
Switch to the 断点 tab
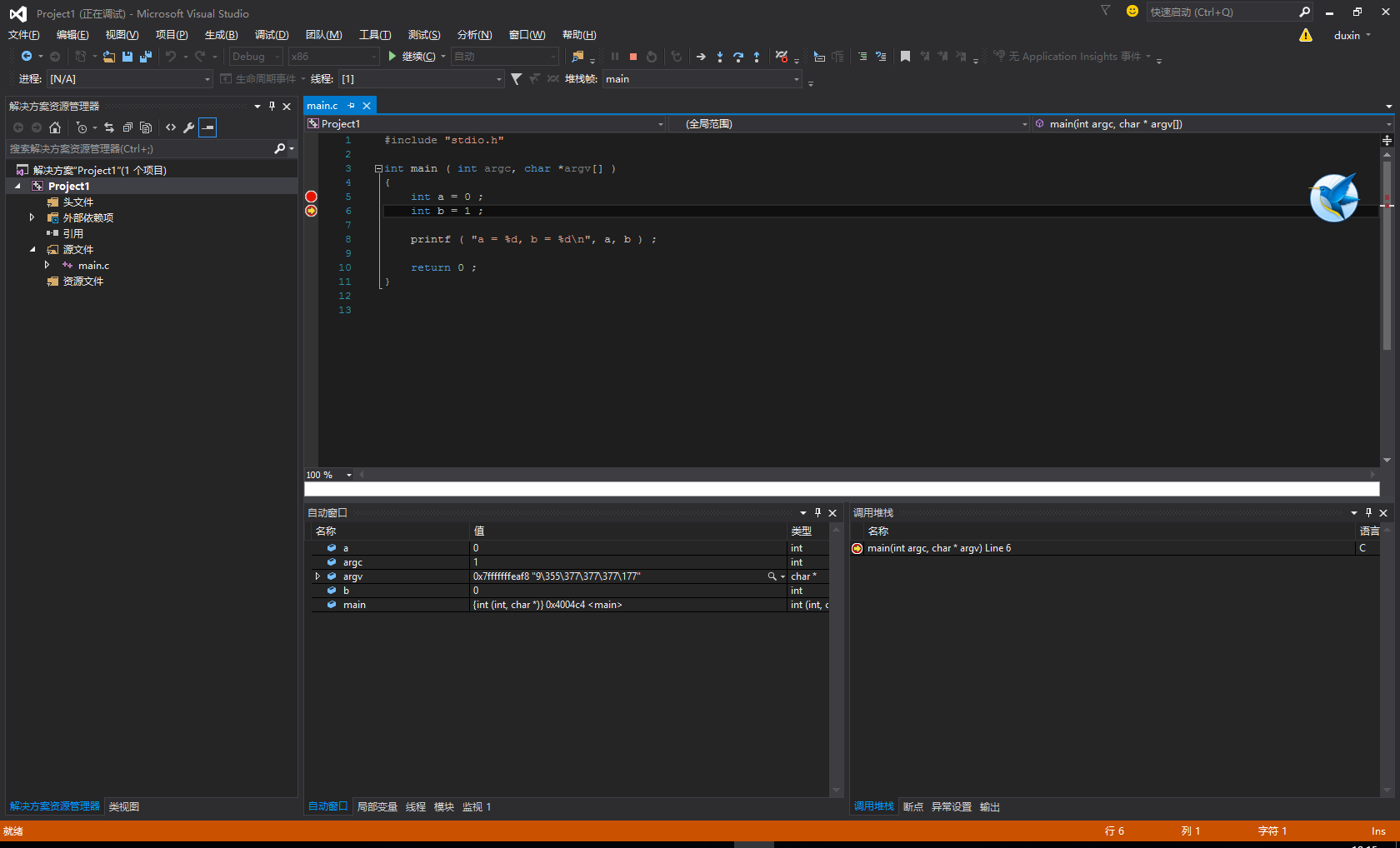pos(913,806)
